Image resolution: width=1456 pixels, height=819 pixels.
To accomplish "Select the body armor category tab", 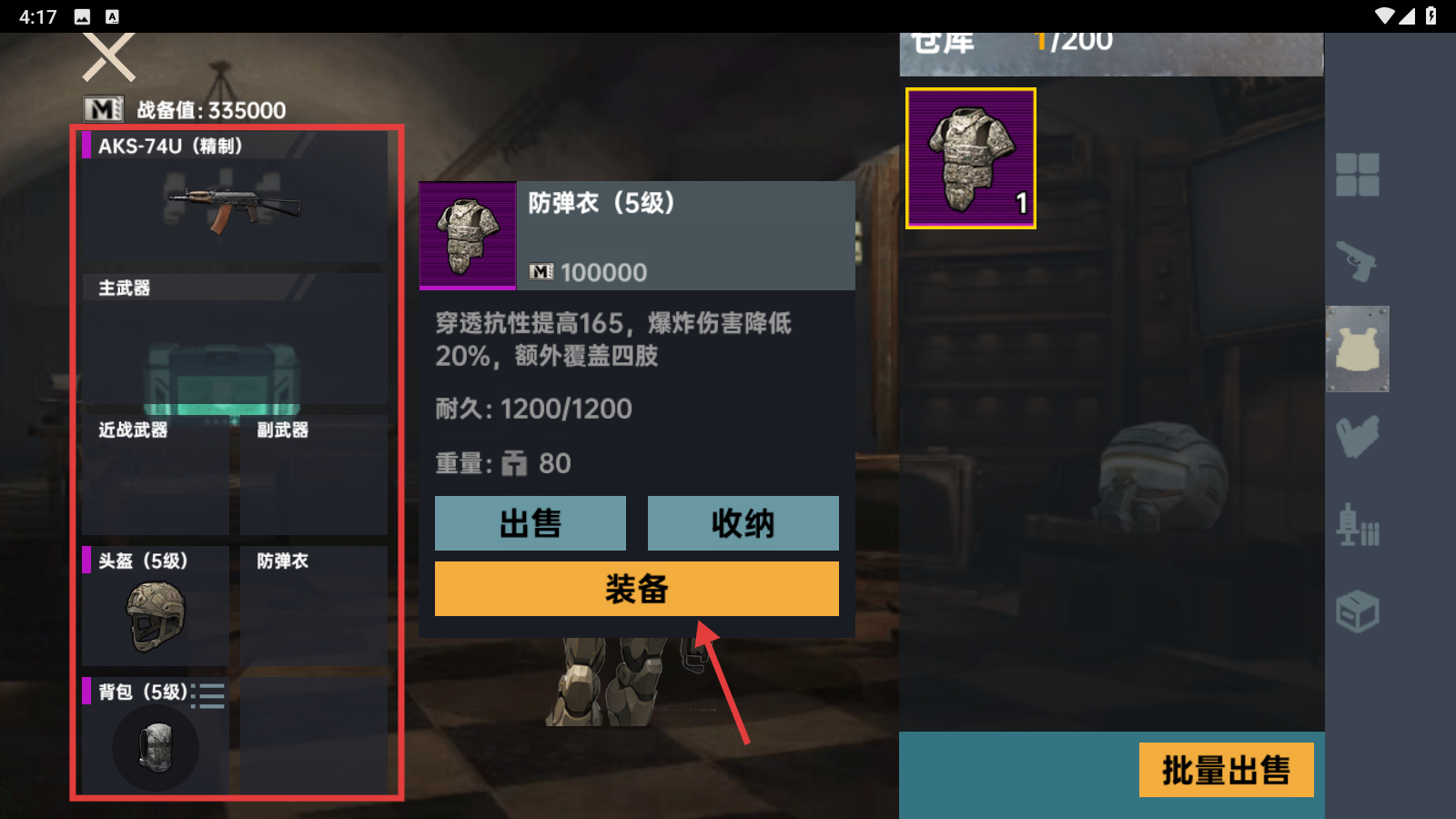I will pos(1357,349).
